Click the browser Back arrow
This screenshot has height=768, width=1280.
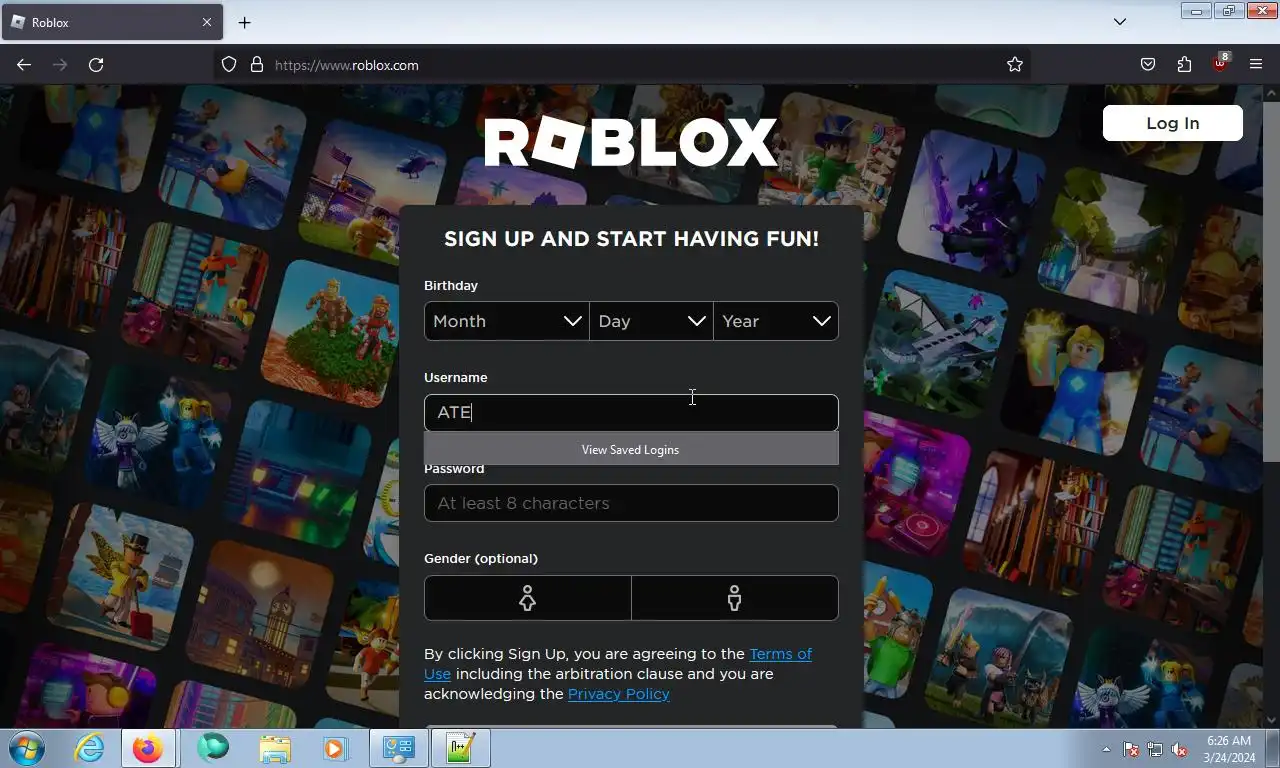click(24, 65)
